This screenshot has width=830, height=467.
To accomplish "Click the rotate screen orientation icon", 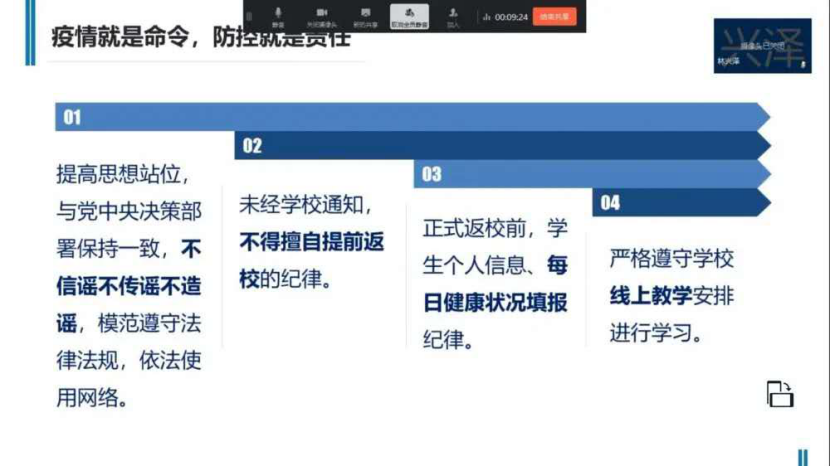I will coord(779,394).
